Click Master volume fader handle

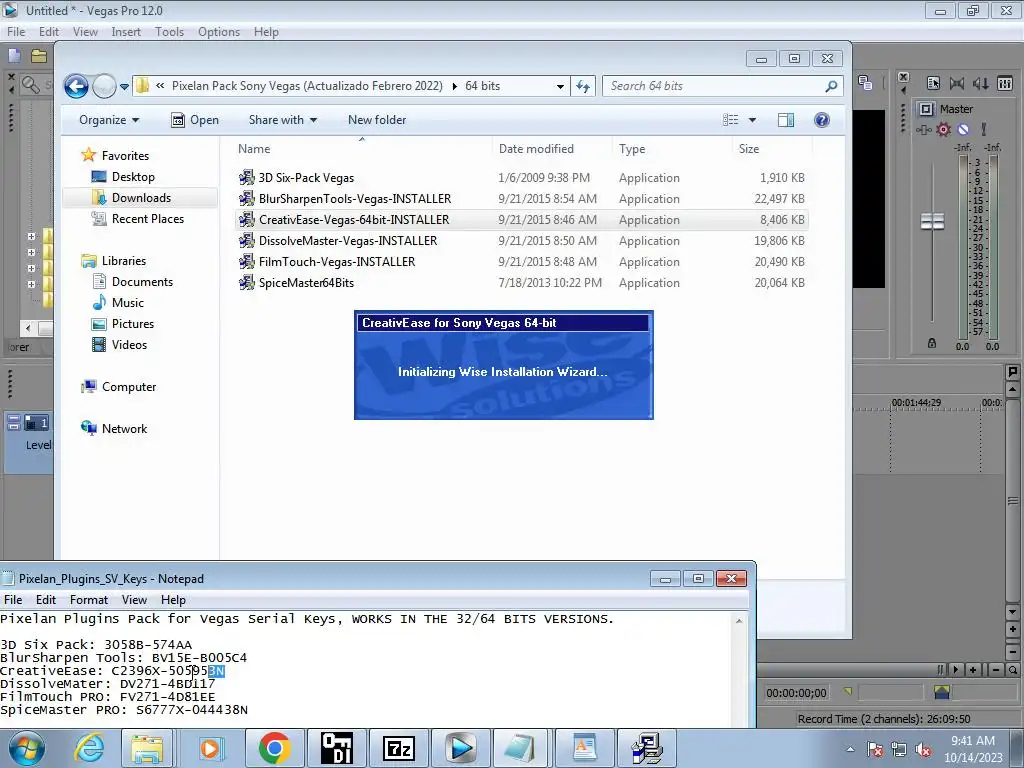click(x=932, y=221)
